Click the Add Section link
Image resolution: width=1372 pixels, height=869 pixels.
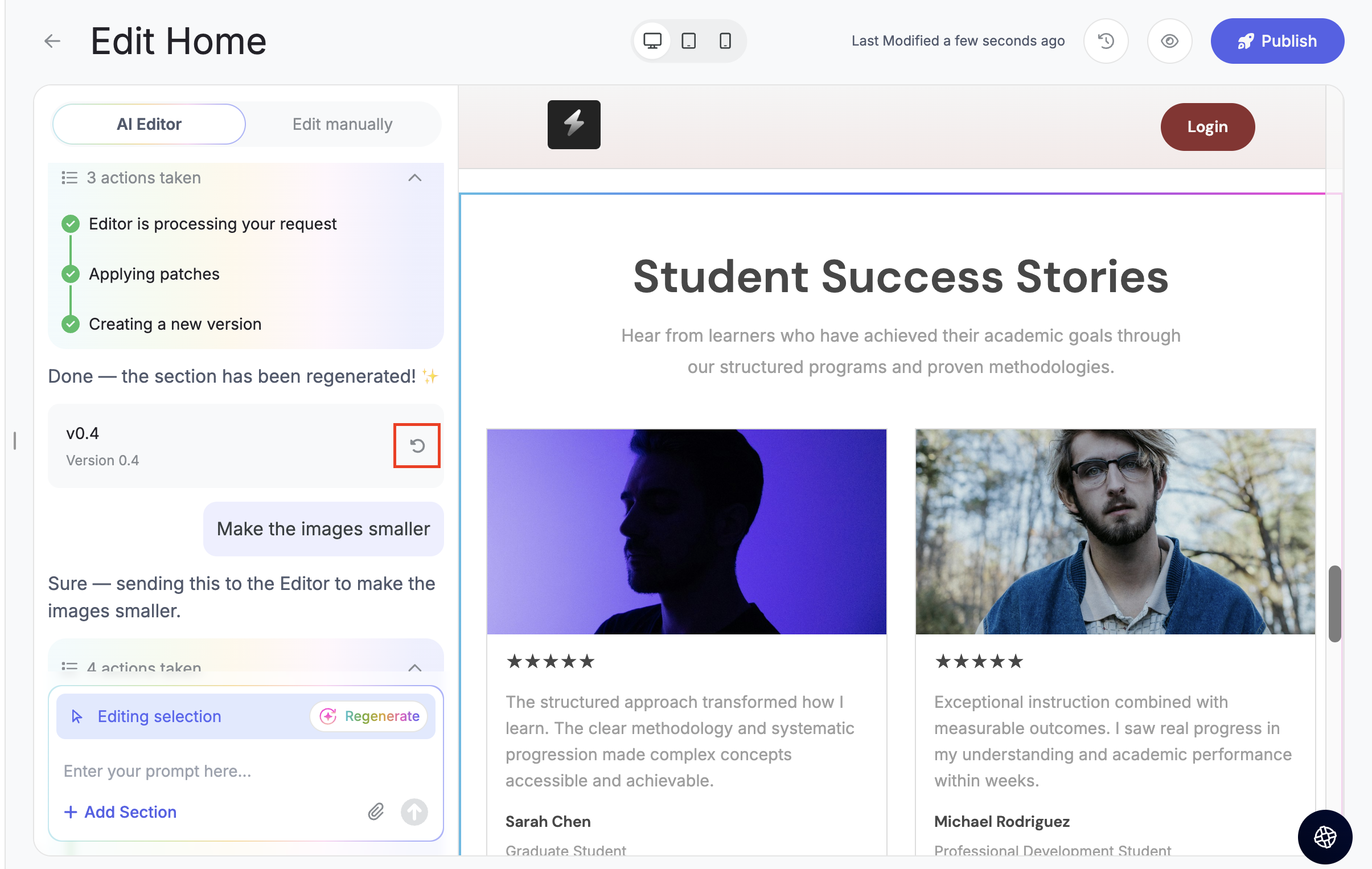(120, 812)
